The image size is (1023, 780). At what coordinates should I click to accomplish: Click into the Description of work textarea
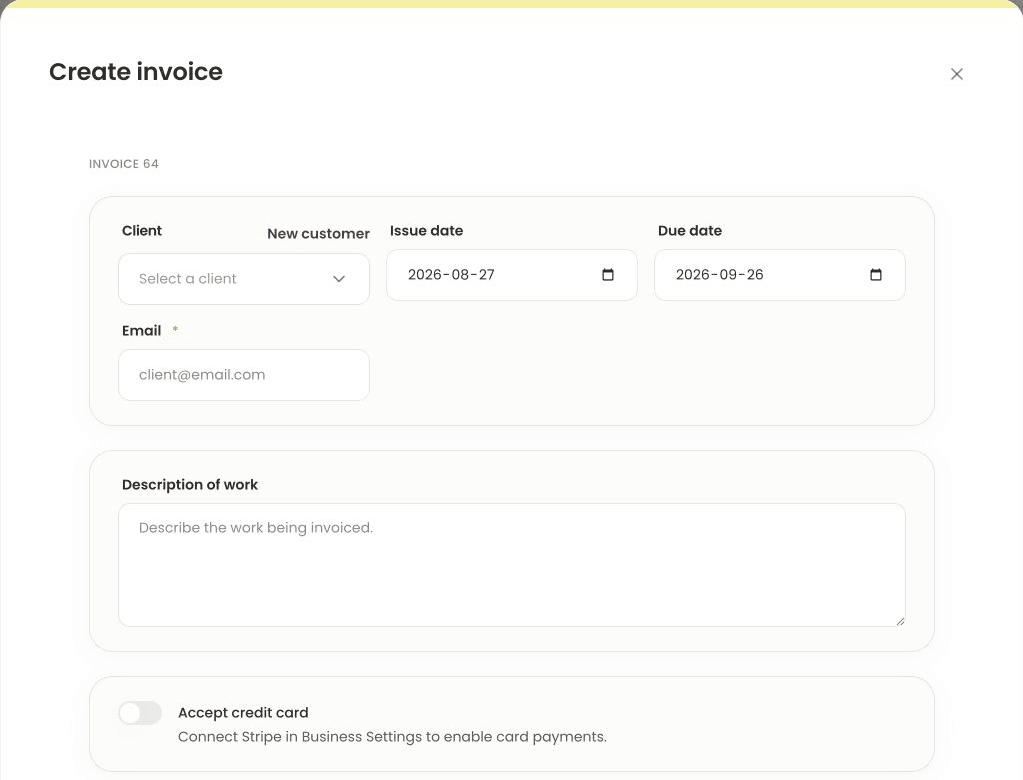click(512, 565)
